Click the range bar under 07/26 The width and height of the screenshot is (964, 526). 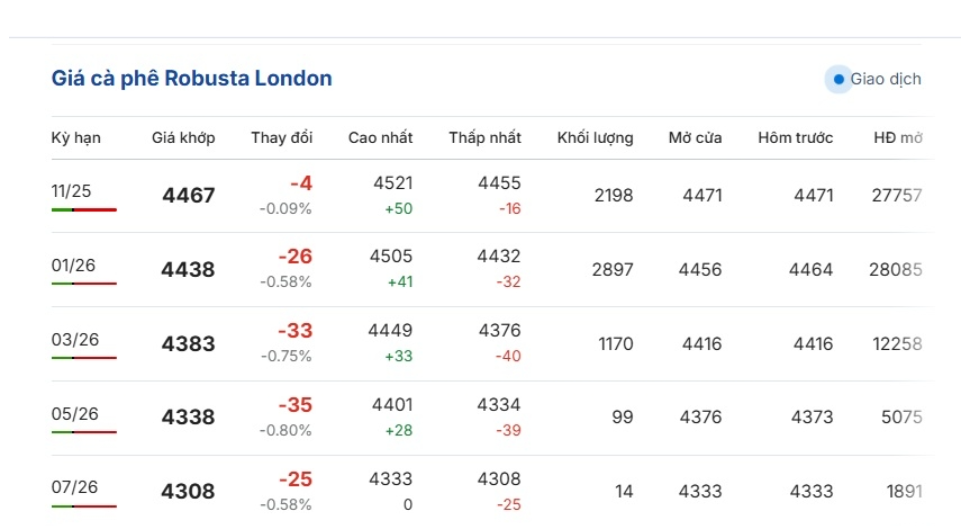(84, 506)
